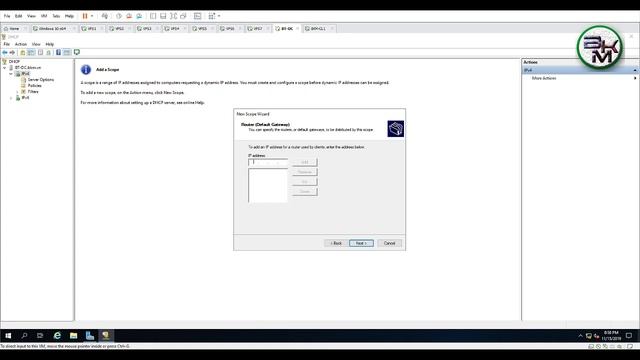Open the DHCP console View menu
Screen dimensions: 640x360
pyautogui.click(x=36, y=44)
